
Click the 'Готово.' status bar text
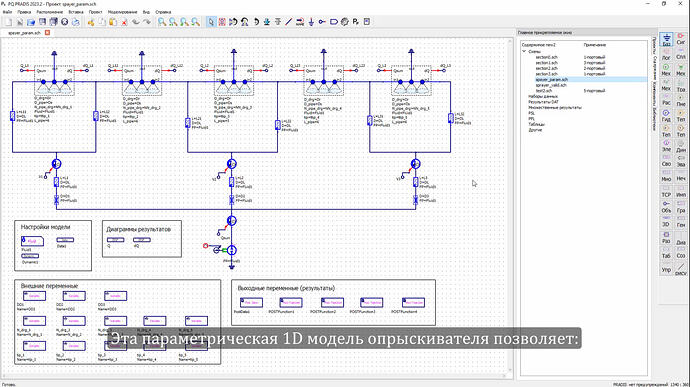tap(9, 384)
